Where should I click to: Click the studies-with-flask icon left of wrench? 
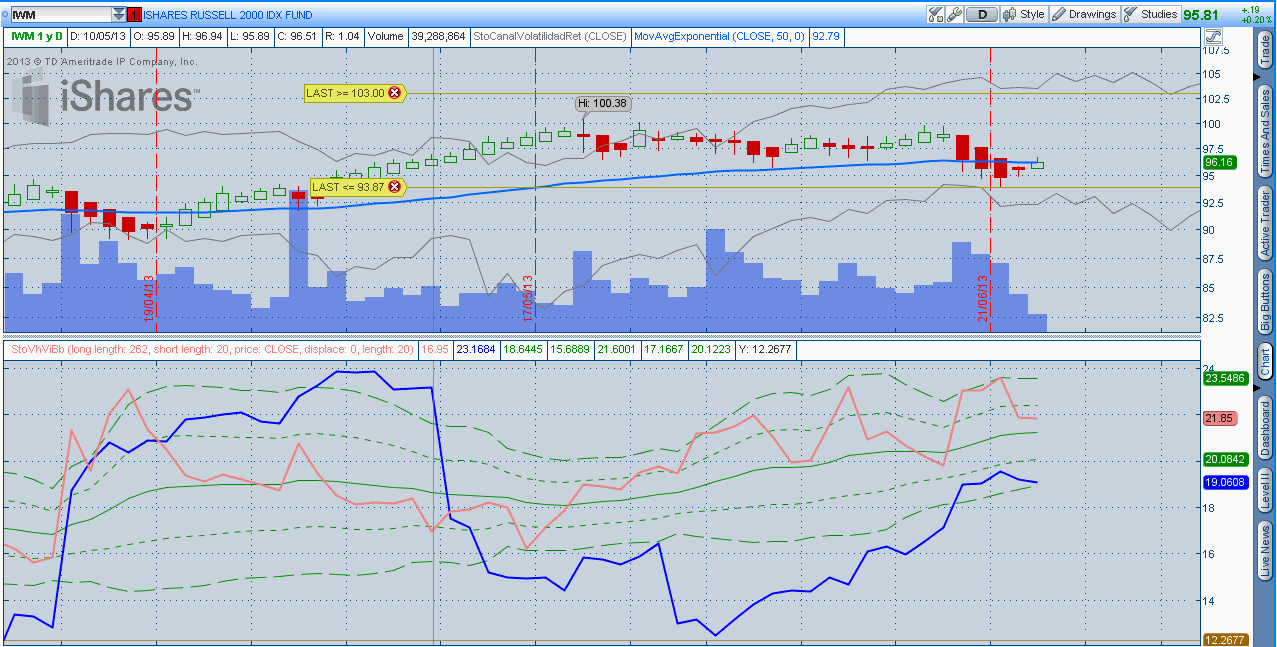coord(936,14)
